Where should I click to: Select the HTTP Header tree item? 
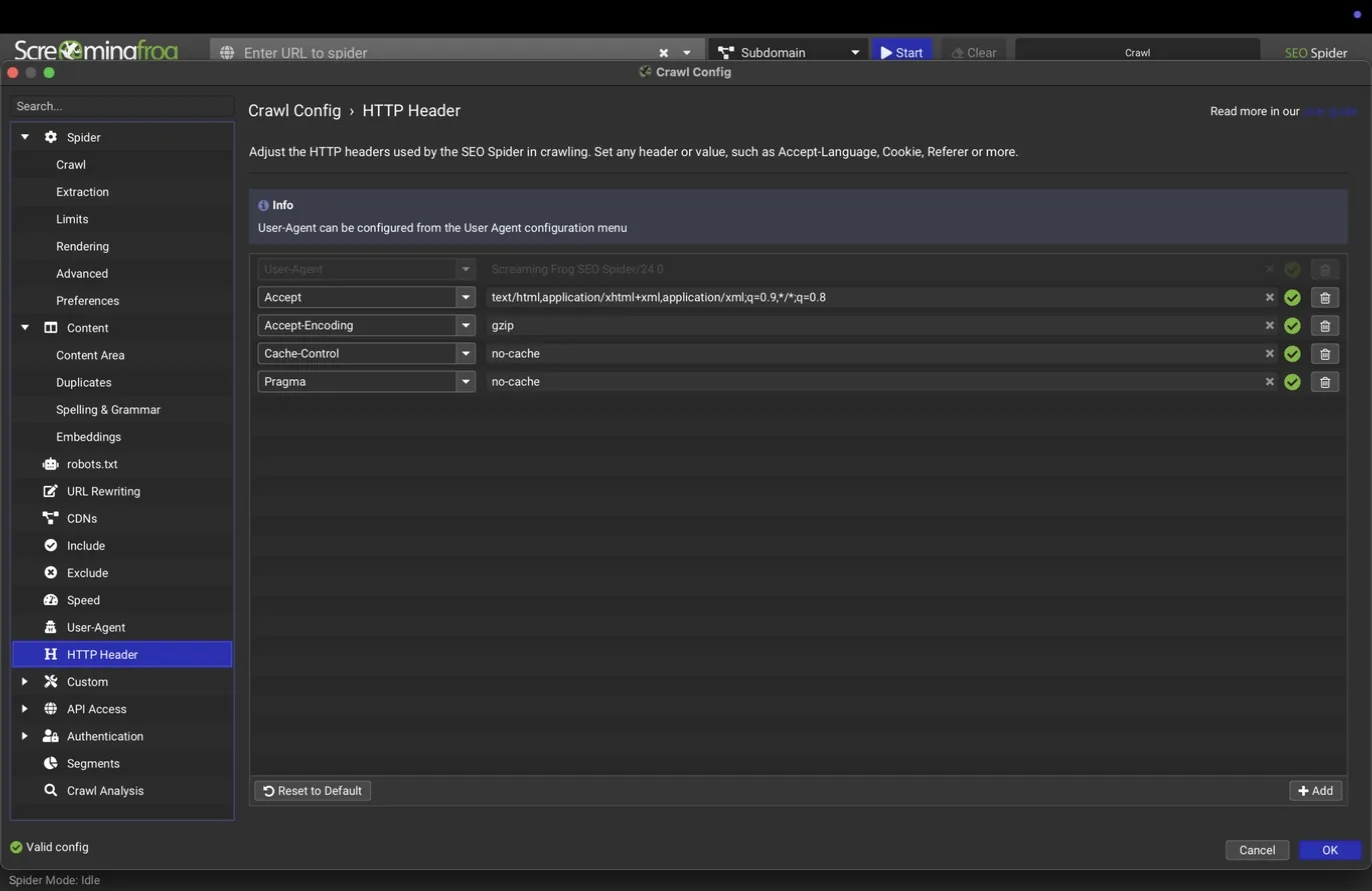tap(122, 654)
